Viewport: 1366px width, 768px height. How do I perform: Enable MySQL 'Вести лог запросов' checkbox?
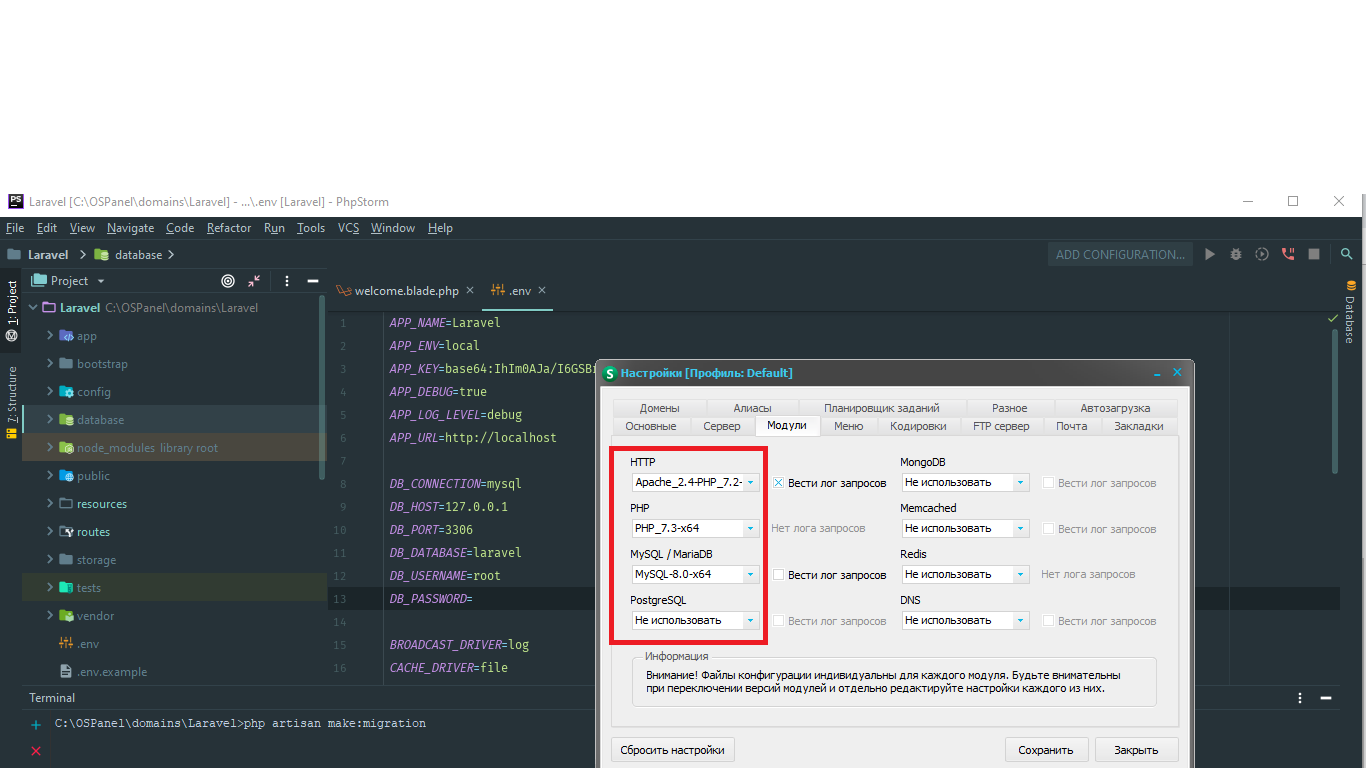pyautogui.click(x=778, y=574)
